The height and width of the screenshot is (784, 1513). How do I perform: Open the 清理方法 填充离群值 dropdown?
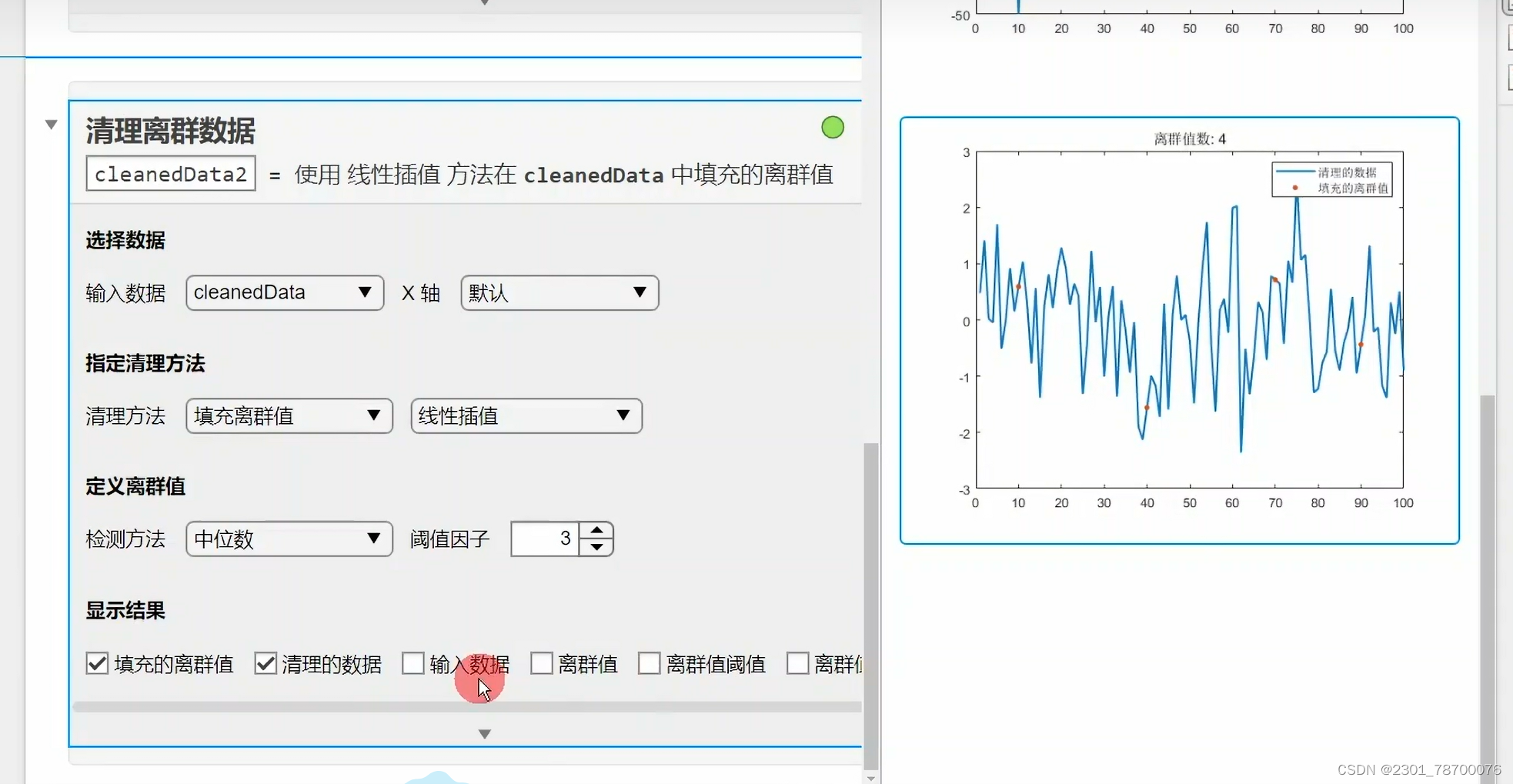[289, 416]
